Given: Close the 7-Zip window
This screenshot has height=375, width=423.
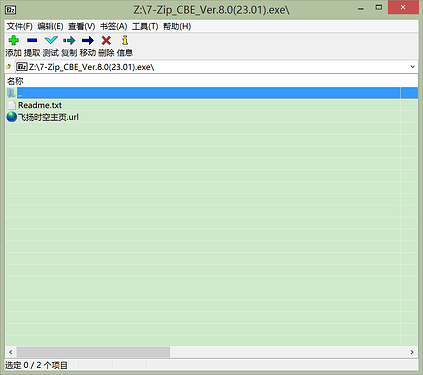Looking at the screenshot, I should (403, 8).
